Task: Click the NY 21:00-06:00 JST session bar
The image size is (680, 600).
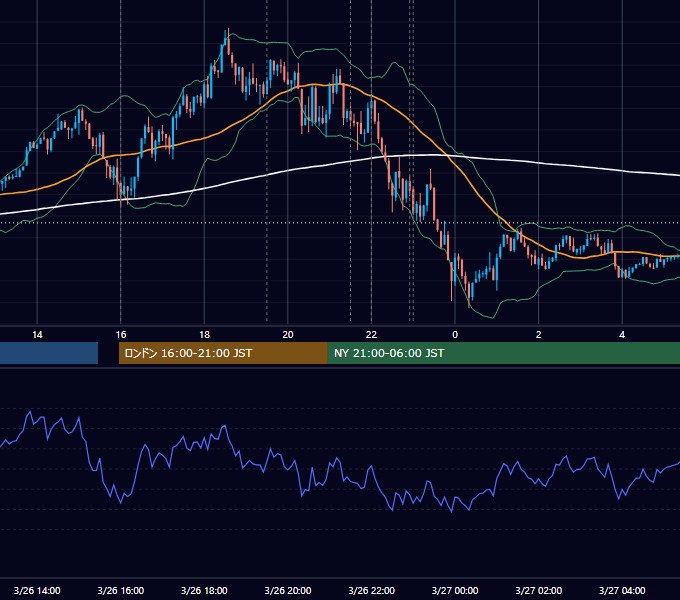Action: pos(503,353)
